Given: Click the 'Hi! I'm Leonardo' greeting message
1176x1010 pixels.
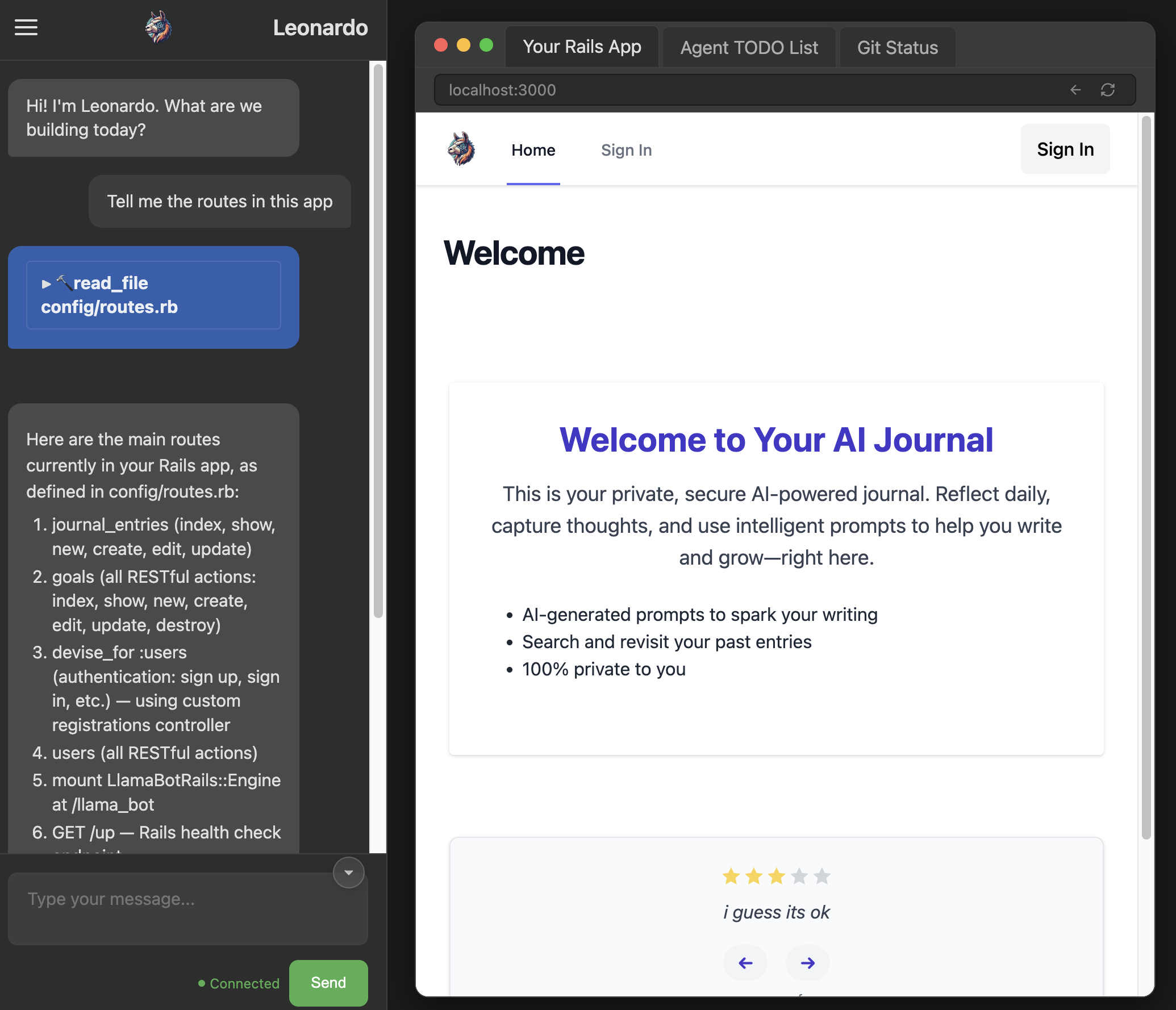Looking at the screenshot, I should [x=153, y=118].
